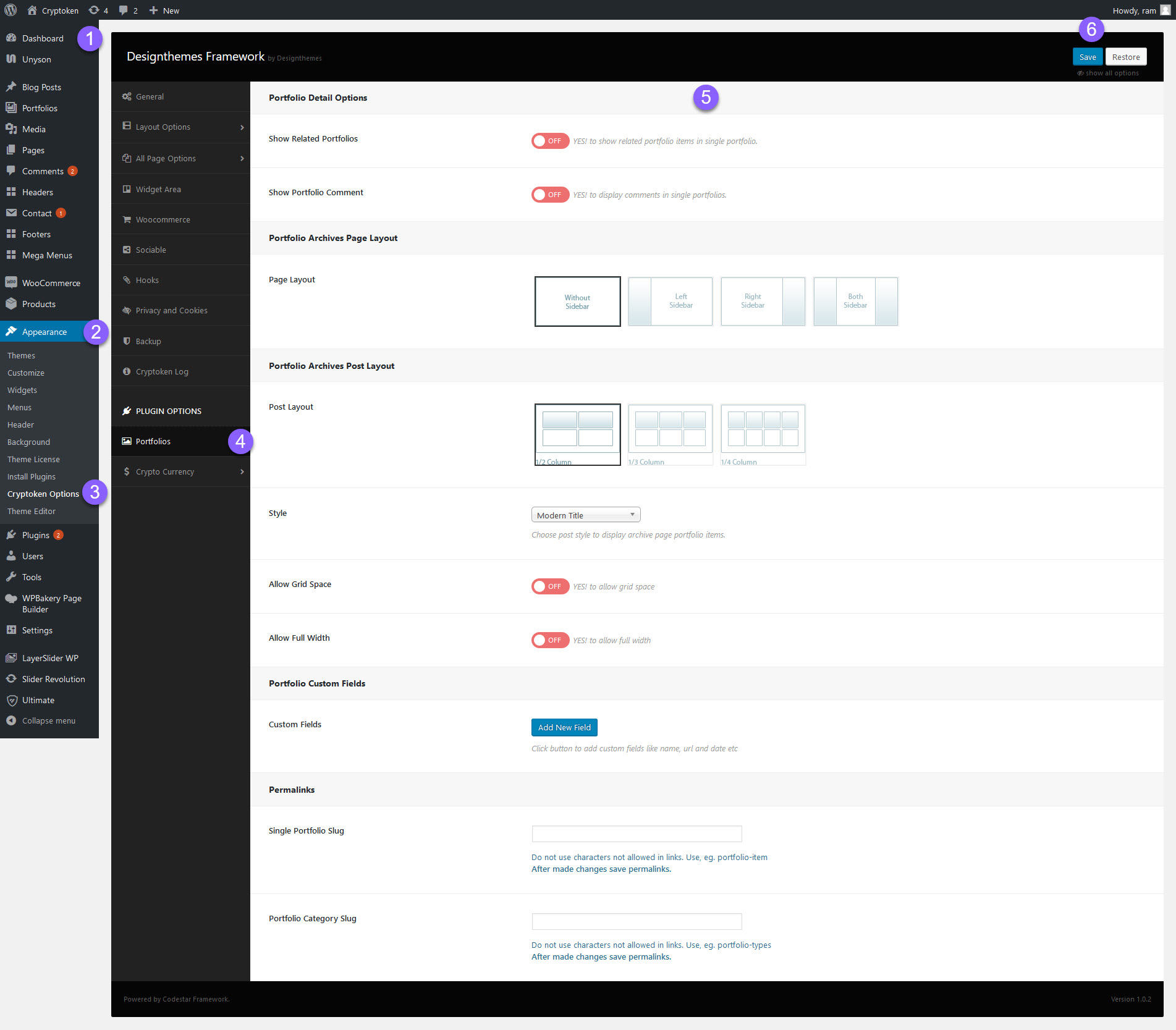Click the show all options link

click(1108, 73)
